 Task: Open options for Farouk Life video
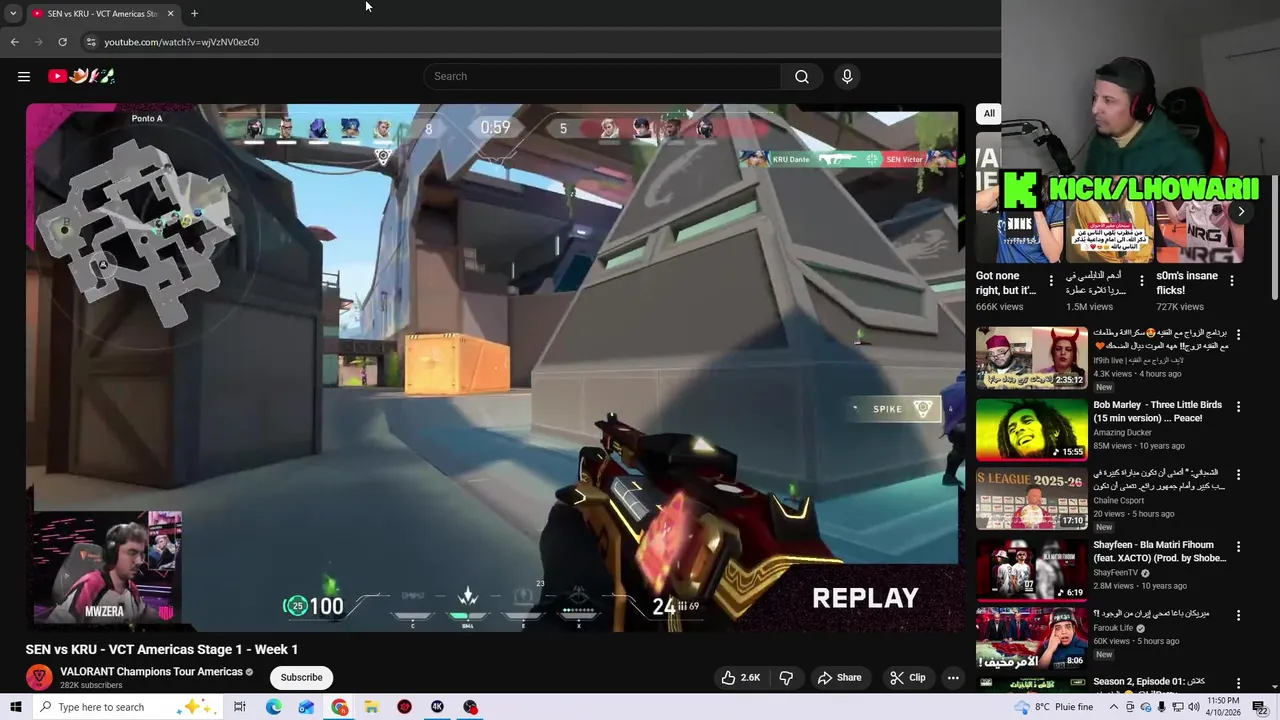pos(1238,616)
